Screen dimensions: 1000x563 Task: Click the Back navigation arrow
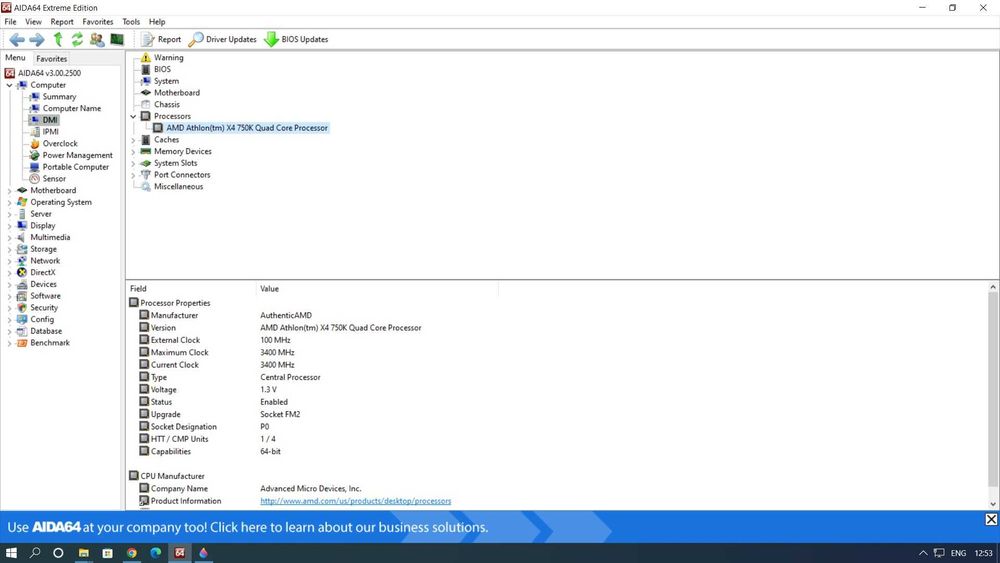[17, 40]
